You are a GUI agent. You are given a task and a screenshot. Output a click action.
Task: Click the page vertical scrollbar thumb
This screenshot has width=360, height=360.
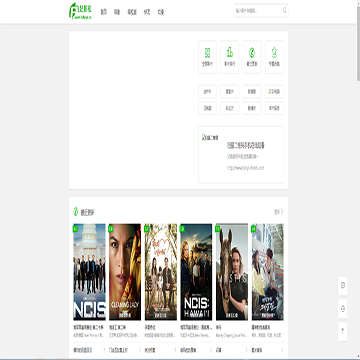[358, 40]
